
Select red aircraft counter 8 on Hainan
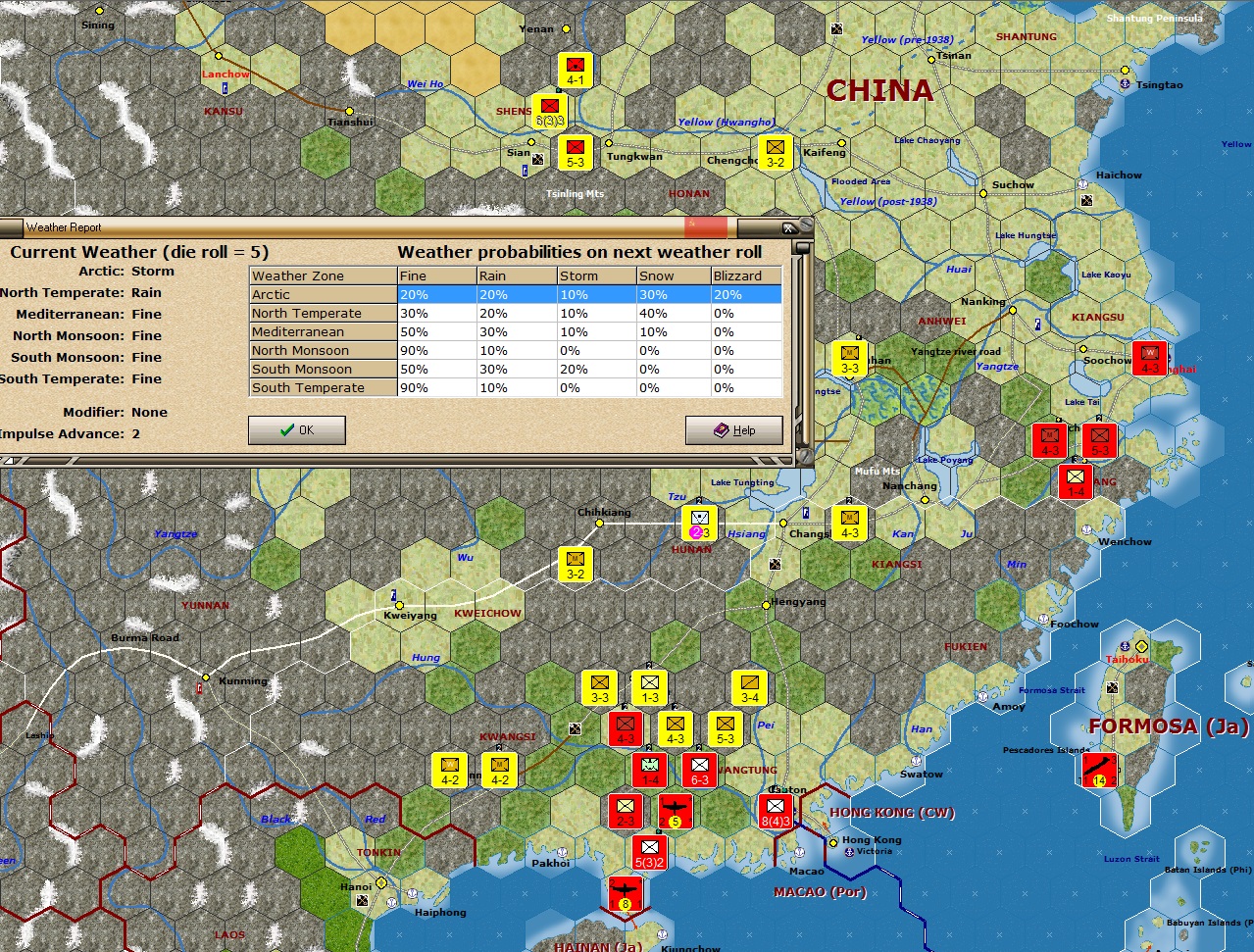tap(626, 894)
